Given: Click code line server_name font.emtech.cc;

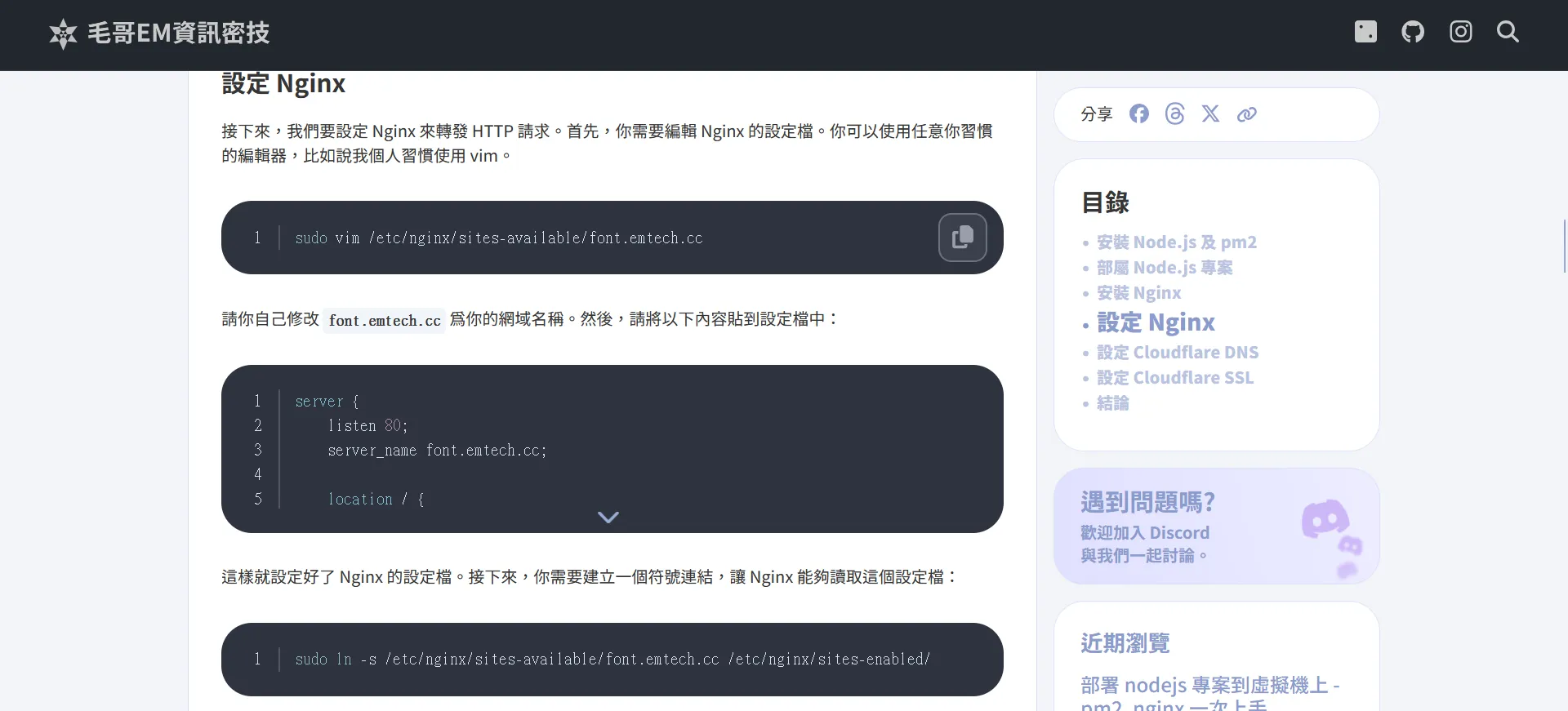Looking at the screenshot, I should (437, 451).
